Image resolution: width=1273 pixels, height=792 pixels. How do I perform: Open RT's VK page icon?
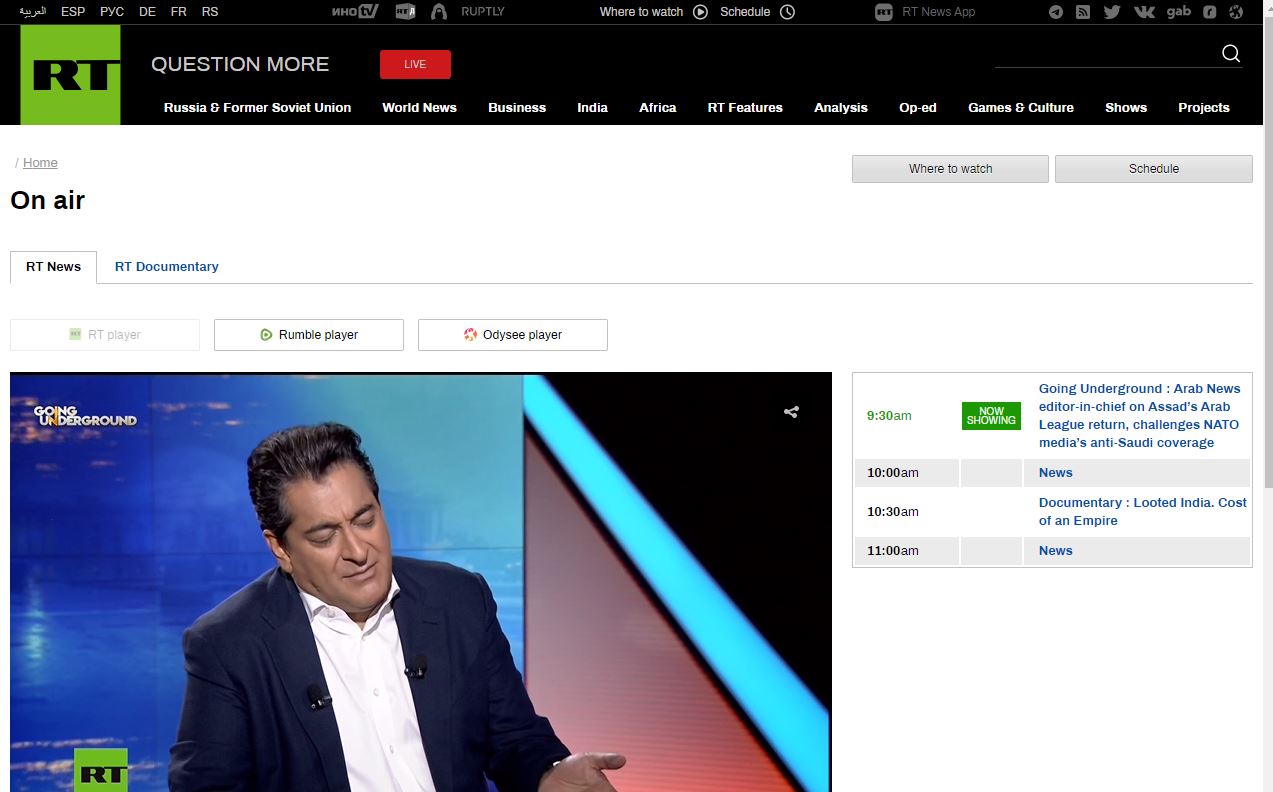click(1143, 12)
